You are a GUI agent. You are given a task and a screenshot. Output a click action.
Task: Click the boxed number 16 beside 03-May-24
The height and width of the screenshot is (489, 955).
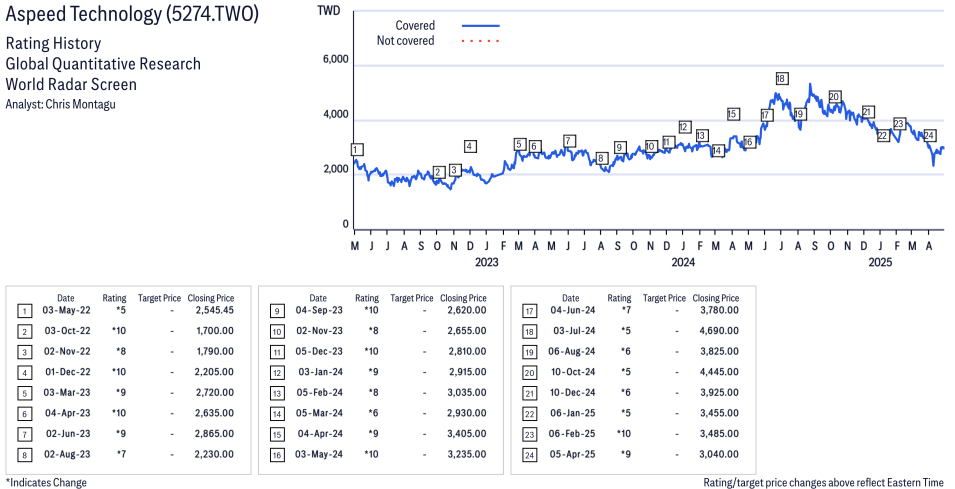pos(277,456)
